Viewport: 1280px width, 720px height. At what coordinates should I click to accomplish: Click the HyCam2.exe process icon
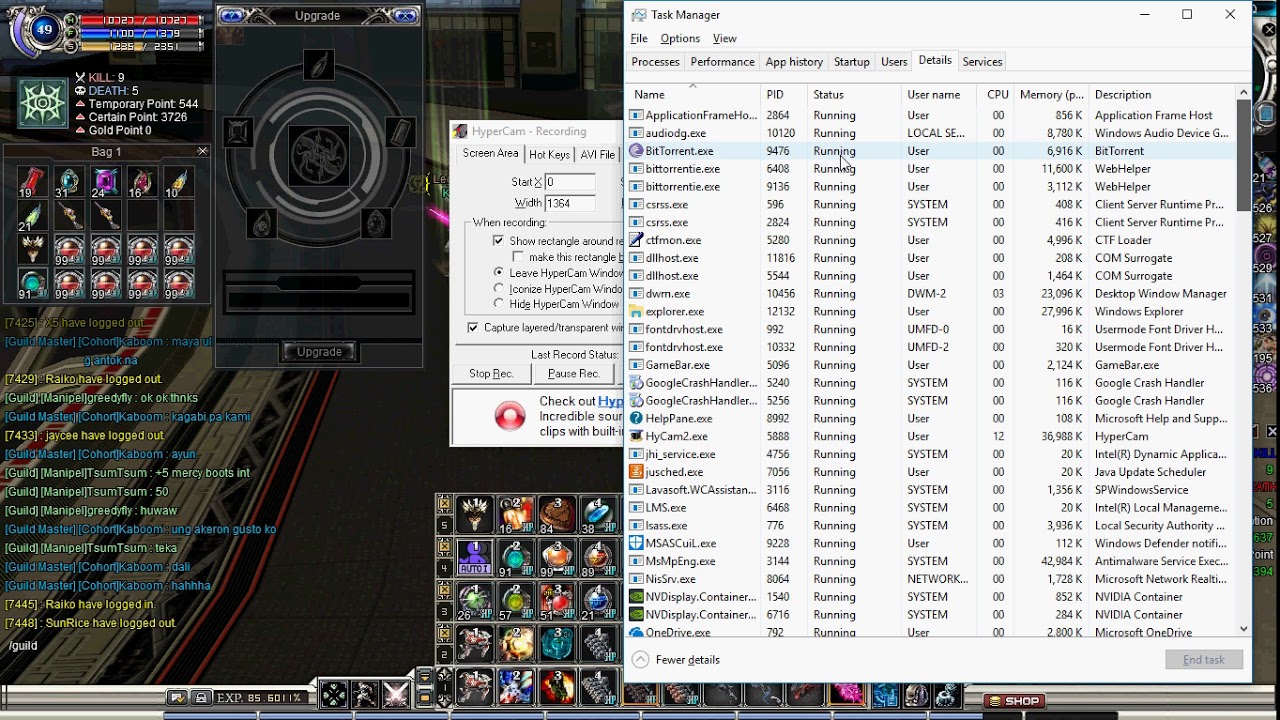pos(636,436)
